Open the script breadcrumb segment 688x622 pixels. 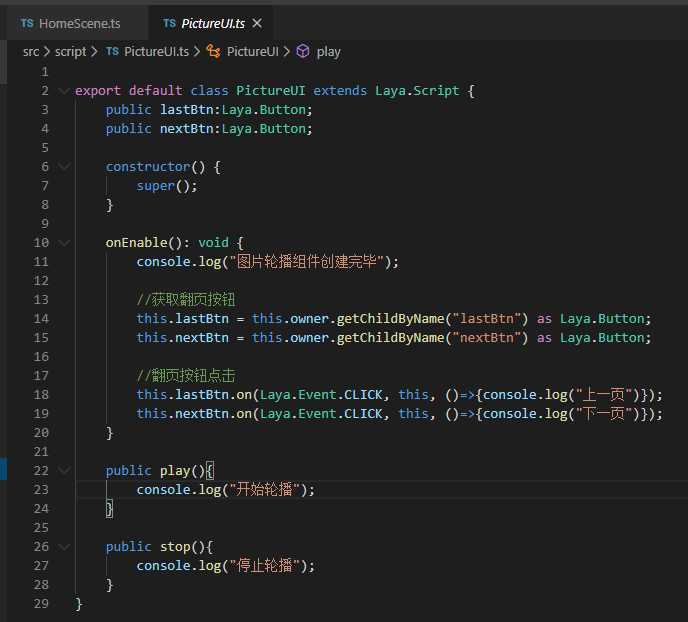click(x=70, y=52)
